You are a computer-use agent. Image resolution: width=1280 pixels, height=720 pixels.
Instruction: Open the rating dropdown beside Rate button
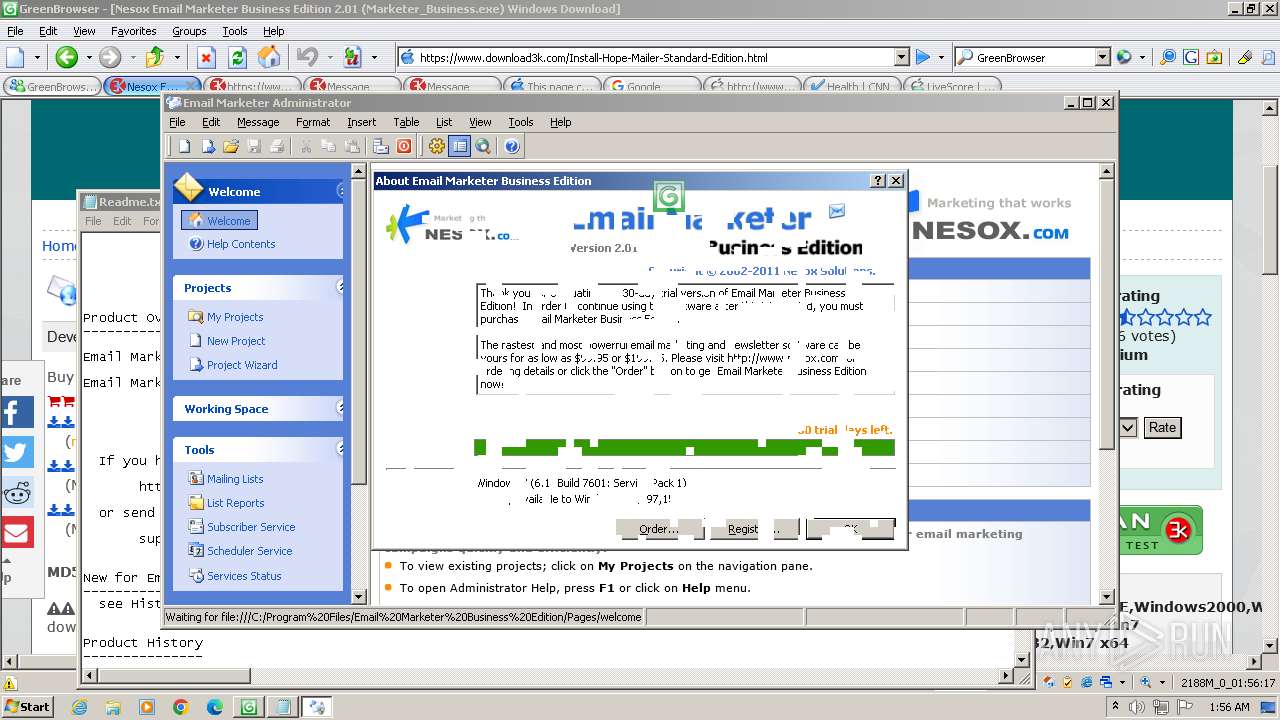click(1127, 427)
